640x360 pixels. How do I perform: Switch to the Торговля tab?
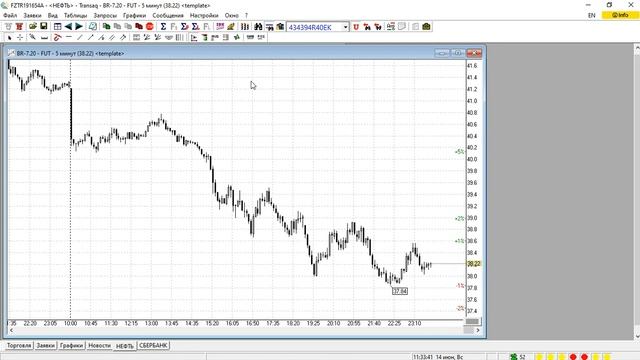click(x=19, y=346)
